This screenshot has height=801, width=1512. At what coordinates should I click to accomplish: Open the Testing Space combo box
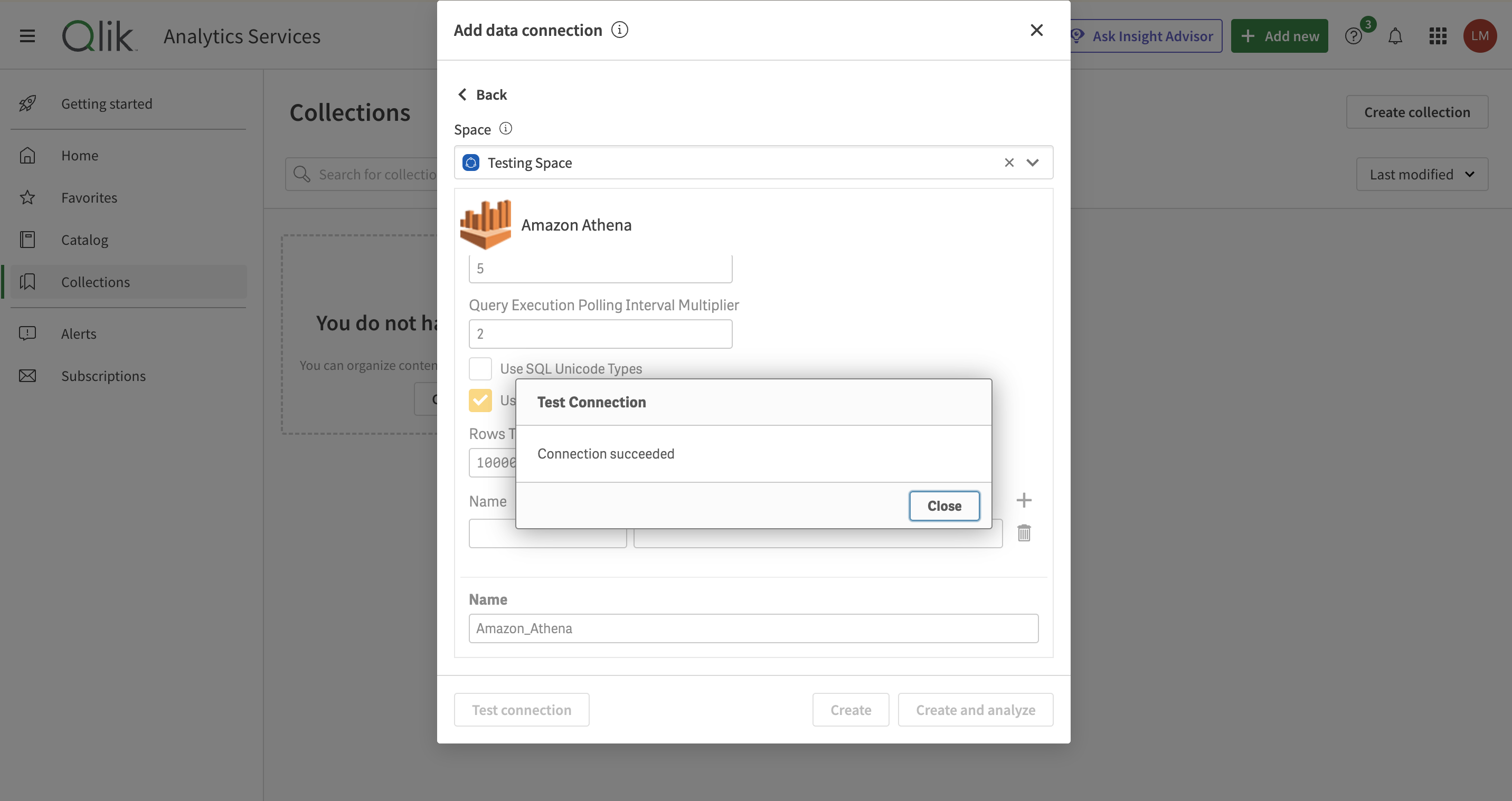coord(753,163)
